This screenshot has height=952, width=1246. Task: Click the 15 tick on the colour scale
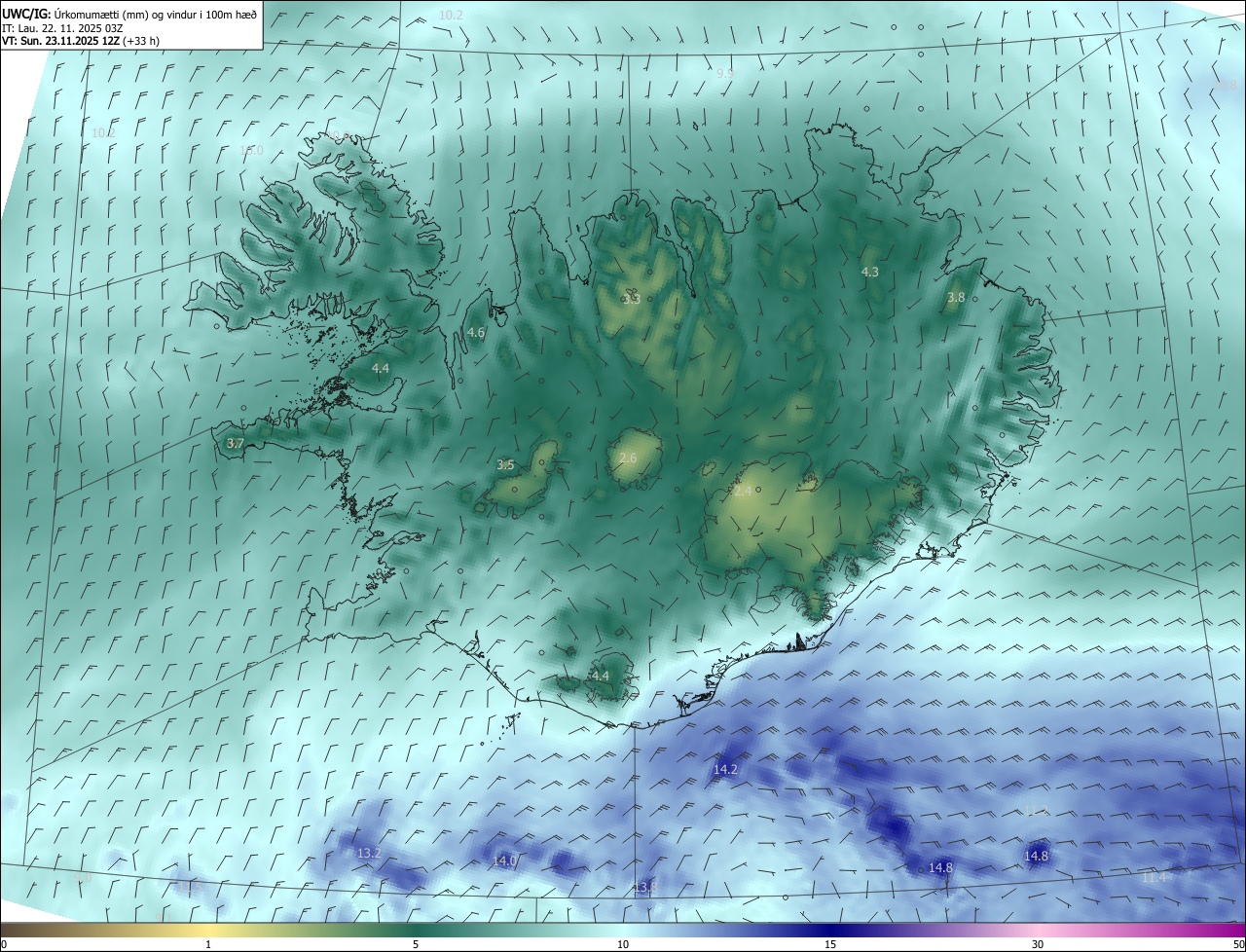click(830, 944)
